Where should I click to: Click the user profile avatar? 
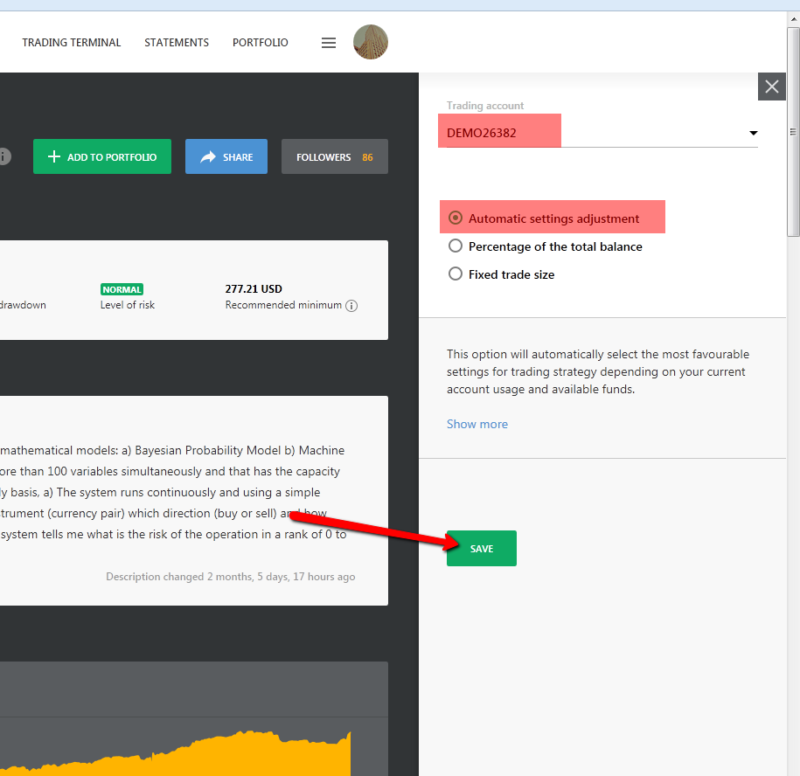(370, 42)
